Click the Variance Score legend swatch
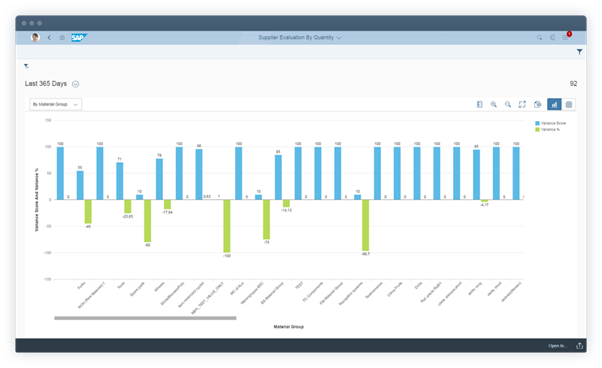This screenshot has width=602, height=368. click(538, 123)
